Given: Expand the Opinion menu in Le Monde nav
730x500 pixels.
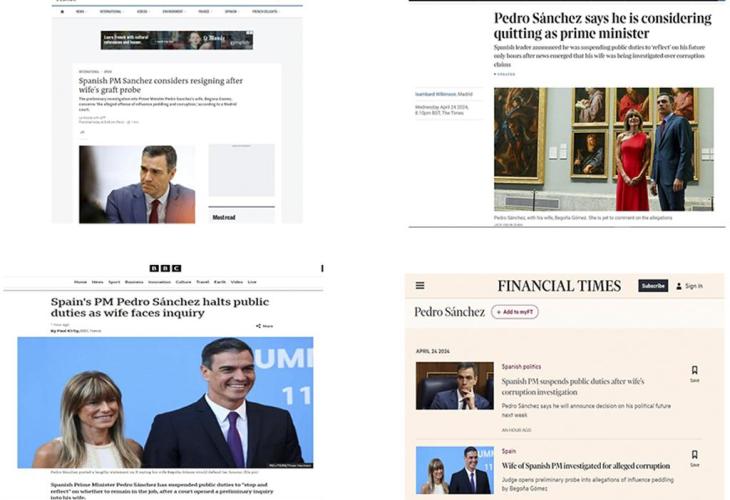Looking at the screenshot, I should pyautogui.click(x=231, y=12).
